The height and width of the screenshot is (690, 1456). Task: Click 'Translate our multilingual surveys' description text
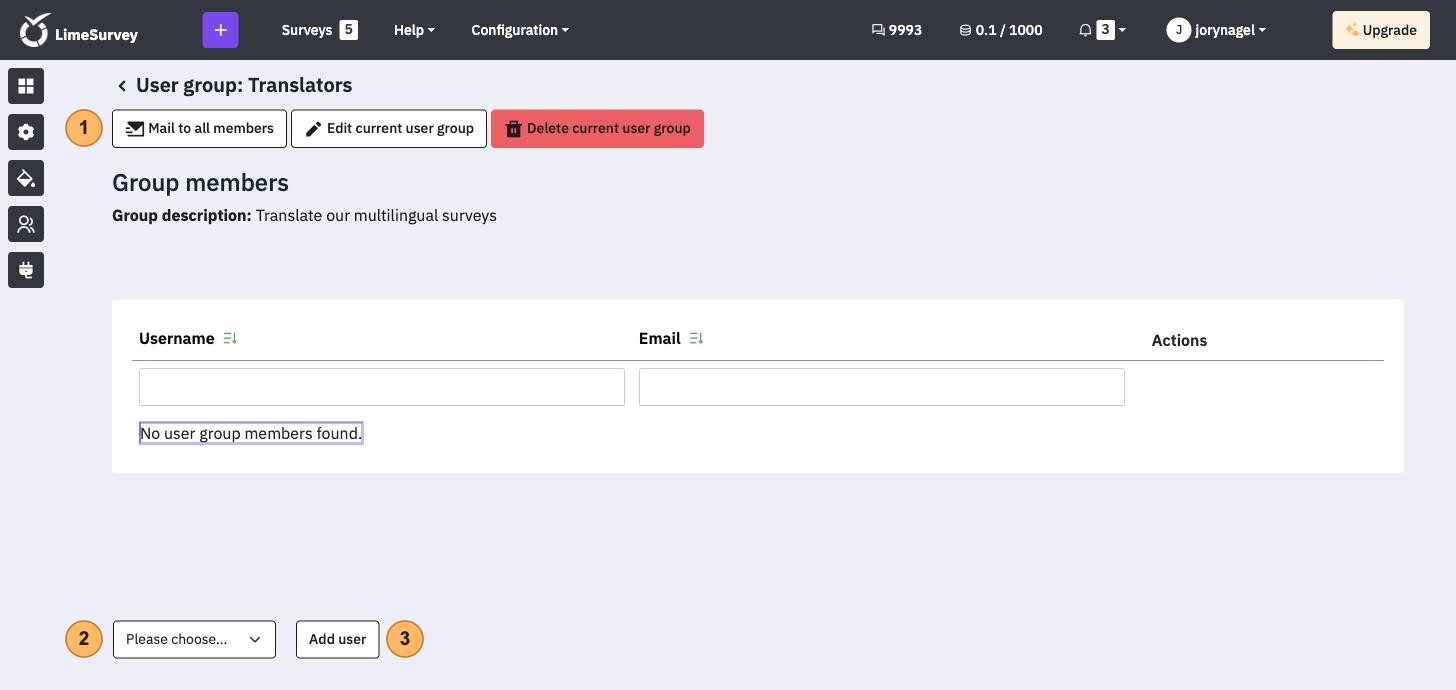pos(376,216)
